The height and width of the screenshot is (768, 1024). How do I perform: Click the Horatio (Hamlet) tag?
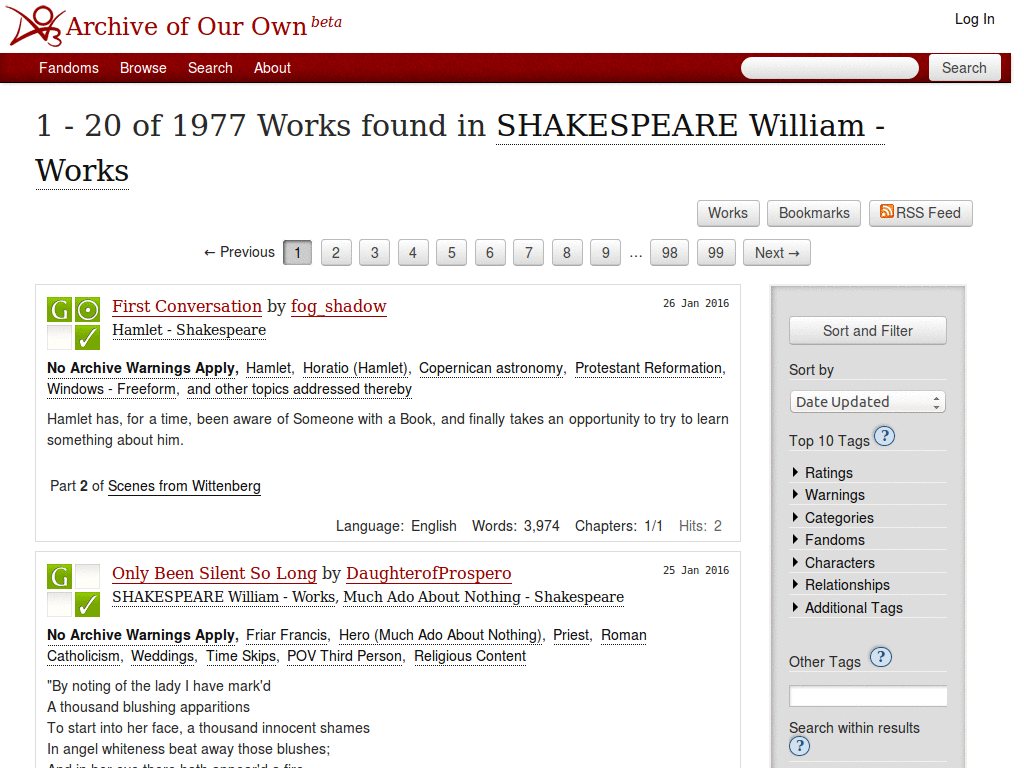tap(355, 368)
